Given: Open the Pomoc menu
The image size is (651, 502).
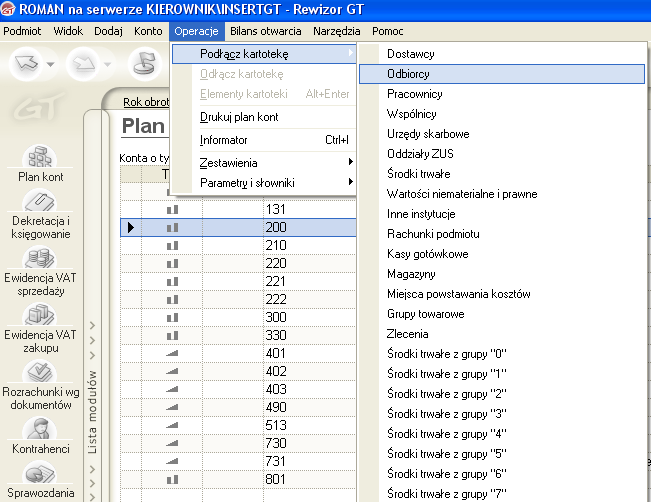Looking at the screenshot, I should point(387,31).
